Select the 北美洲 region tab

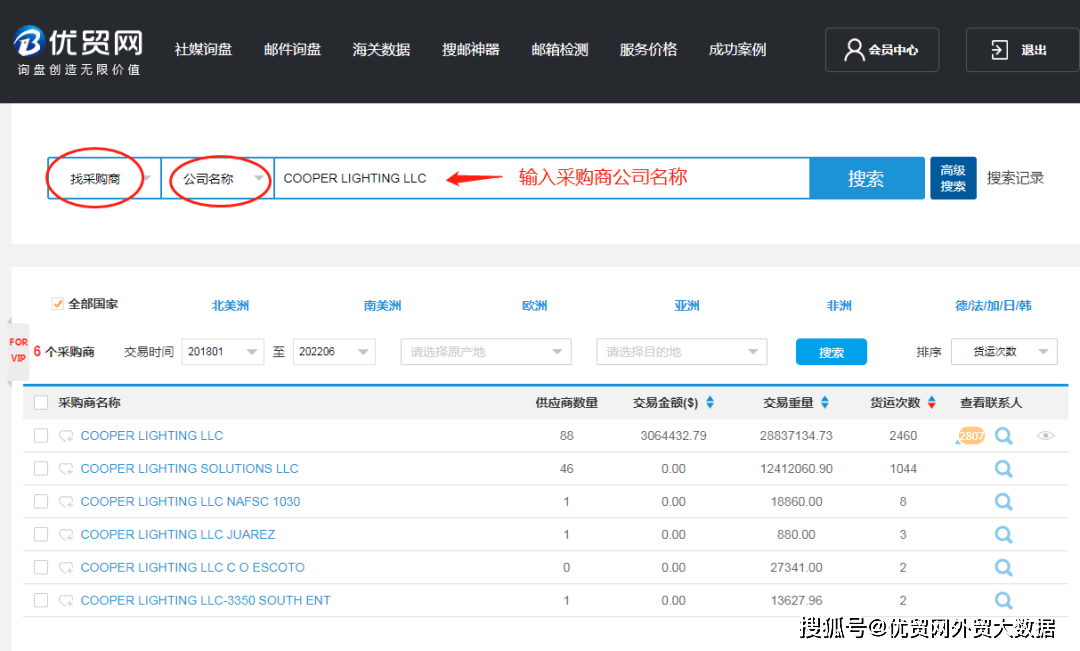pos(231,306)
